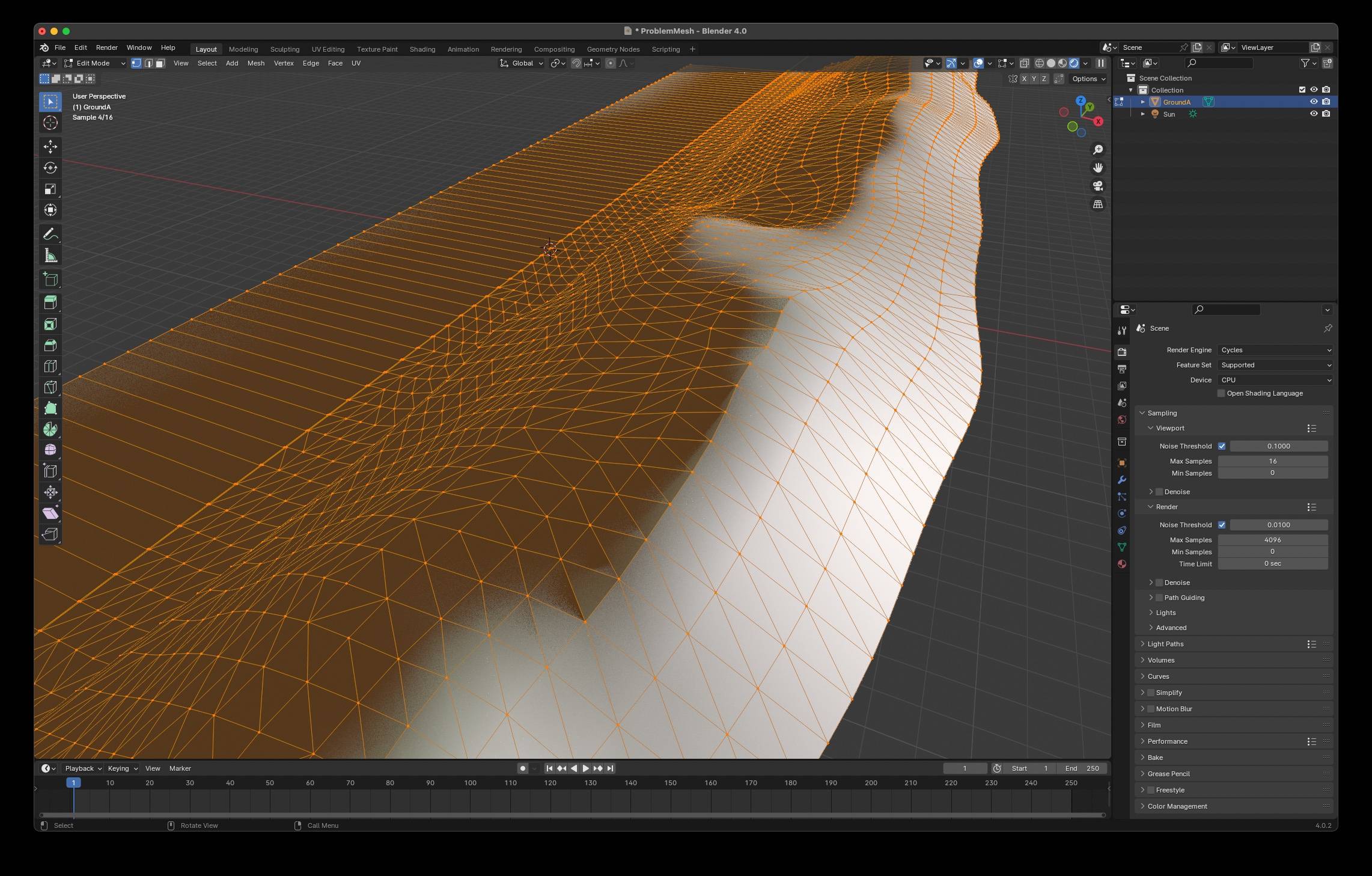Screen dimensions: 1372x876
Task: Select the Shear tool
Action: (x=50, y=513)
